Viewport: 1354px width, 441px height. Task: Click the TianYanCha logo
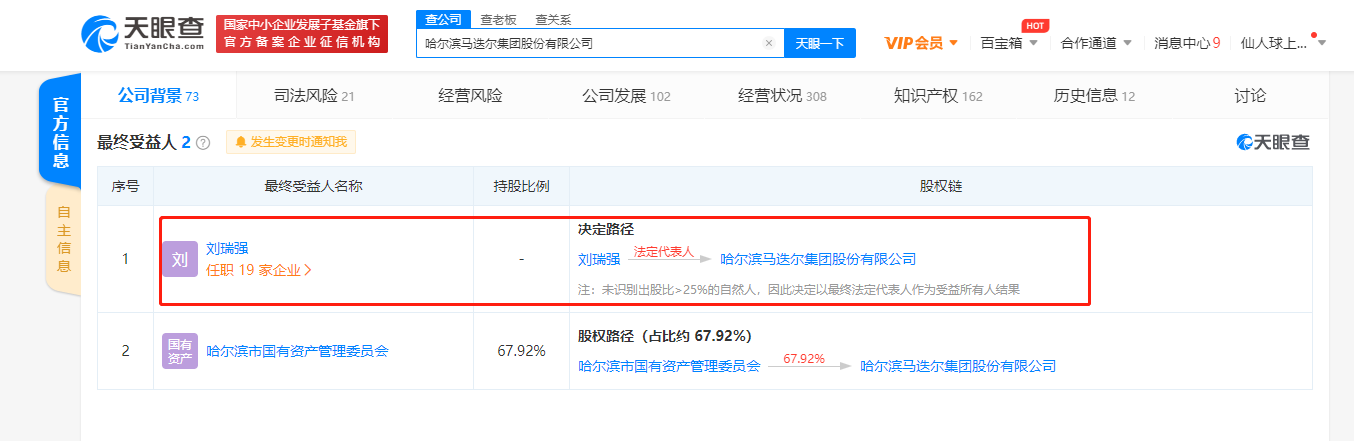click(143, 33)
